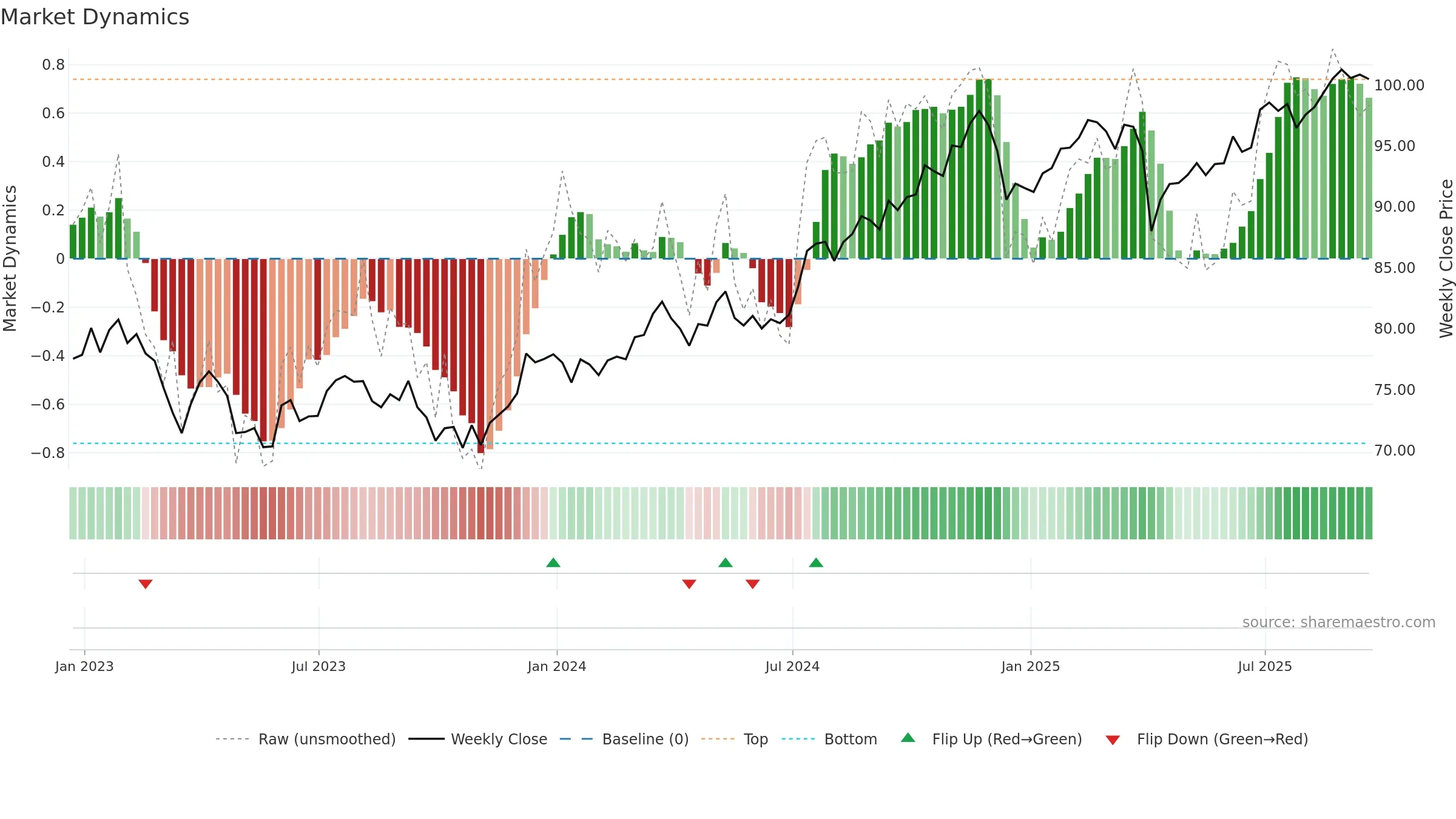1456x819 pixels.
Task: Toggle the Raw (unsmoothed) legend entry
Action: (x=306, y=739)
